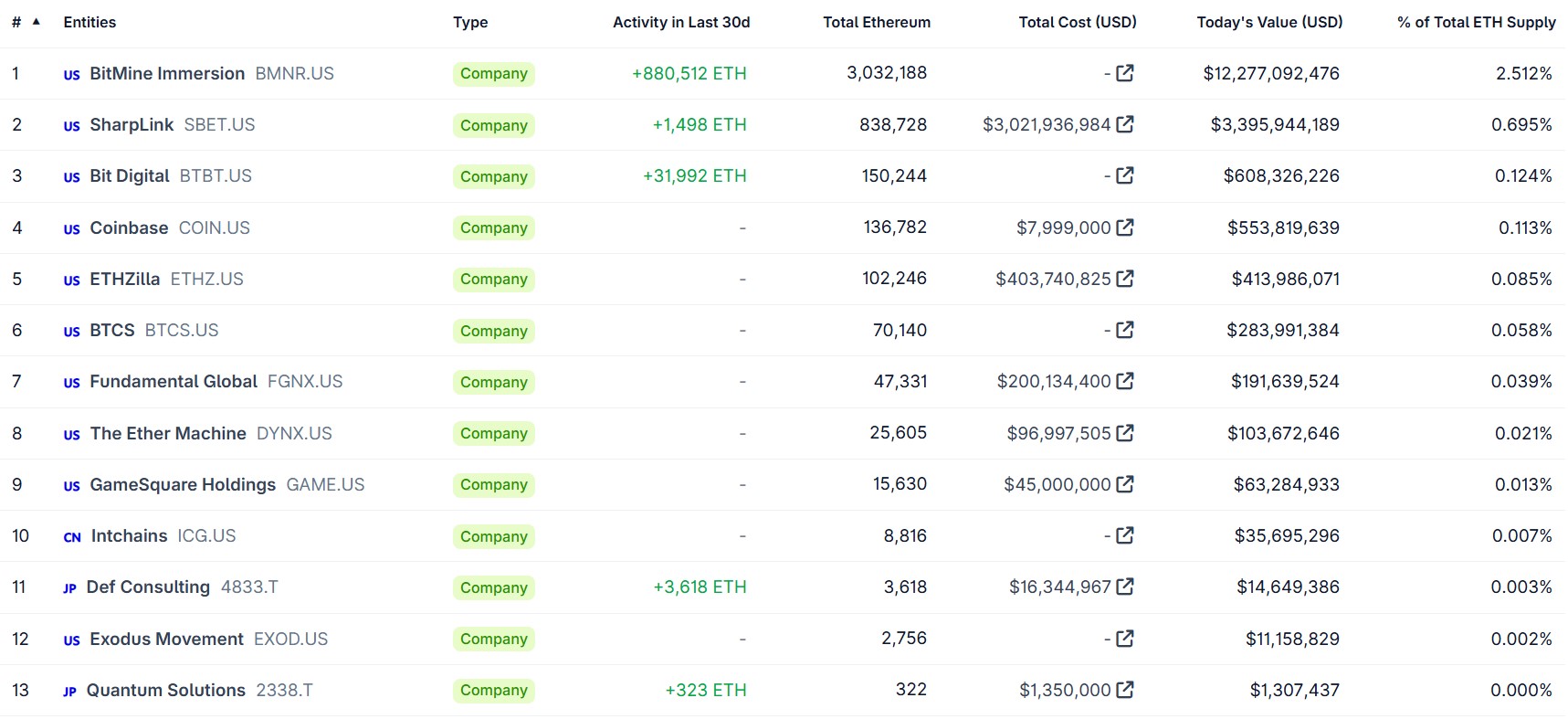Sort by the Entities column header
Image resolution: width=1568 pixels, height=719 pixels.
[x=89, y=22]
